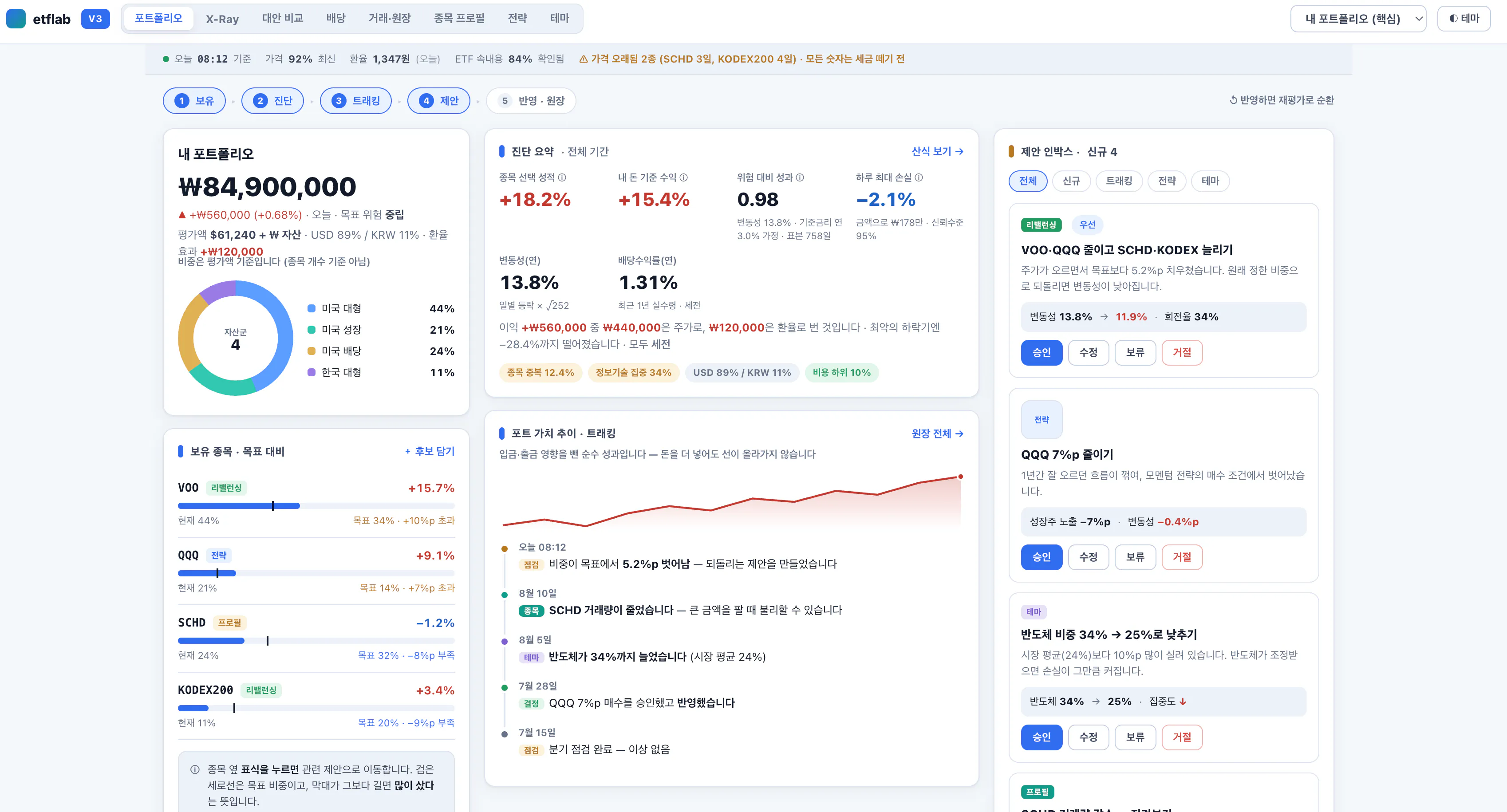Select the 트래킹 filter chip
Viewport: 1507px width, 812px height.
[1119, 181]
